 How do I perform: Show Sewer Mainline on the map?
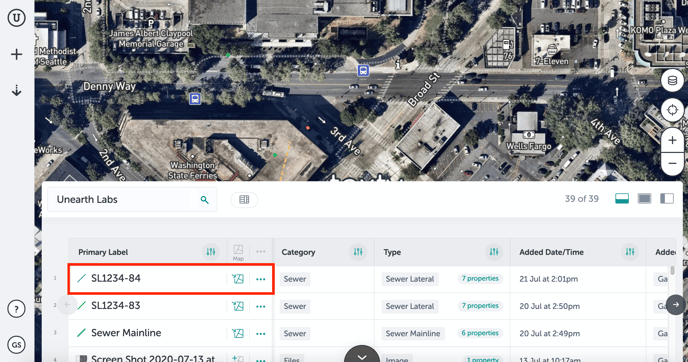coord(238,333)
